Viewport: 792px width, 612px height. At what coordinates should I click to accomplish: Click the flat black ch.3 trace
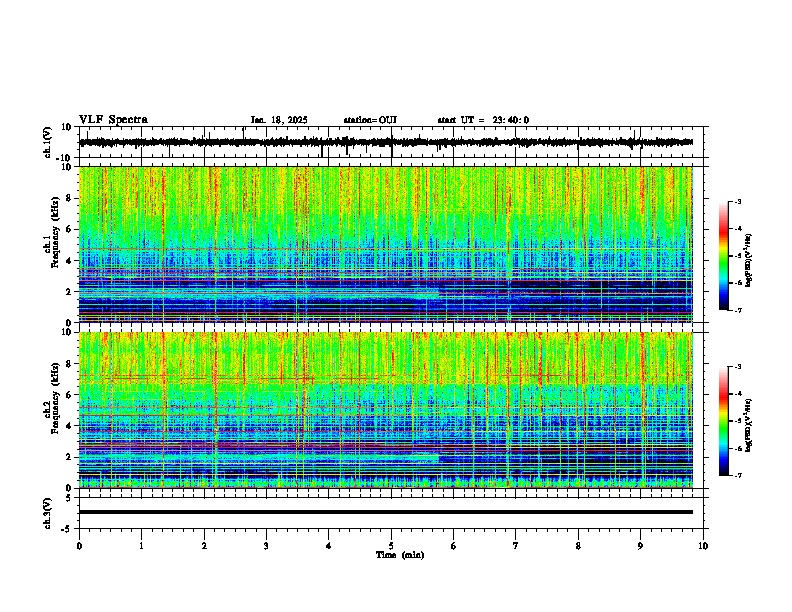pos(386,512)
